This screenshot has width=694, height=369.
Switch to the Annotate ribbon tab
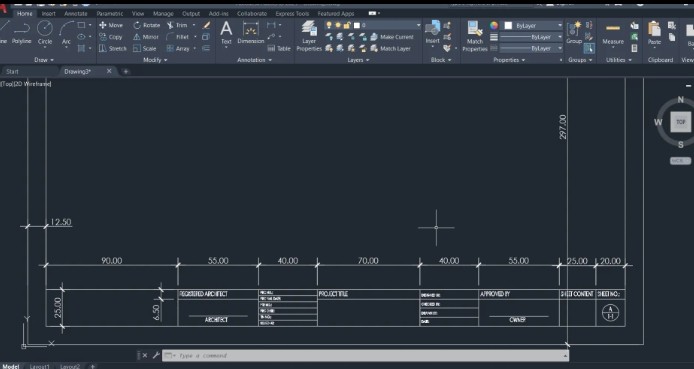[x=76, y=14]
